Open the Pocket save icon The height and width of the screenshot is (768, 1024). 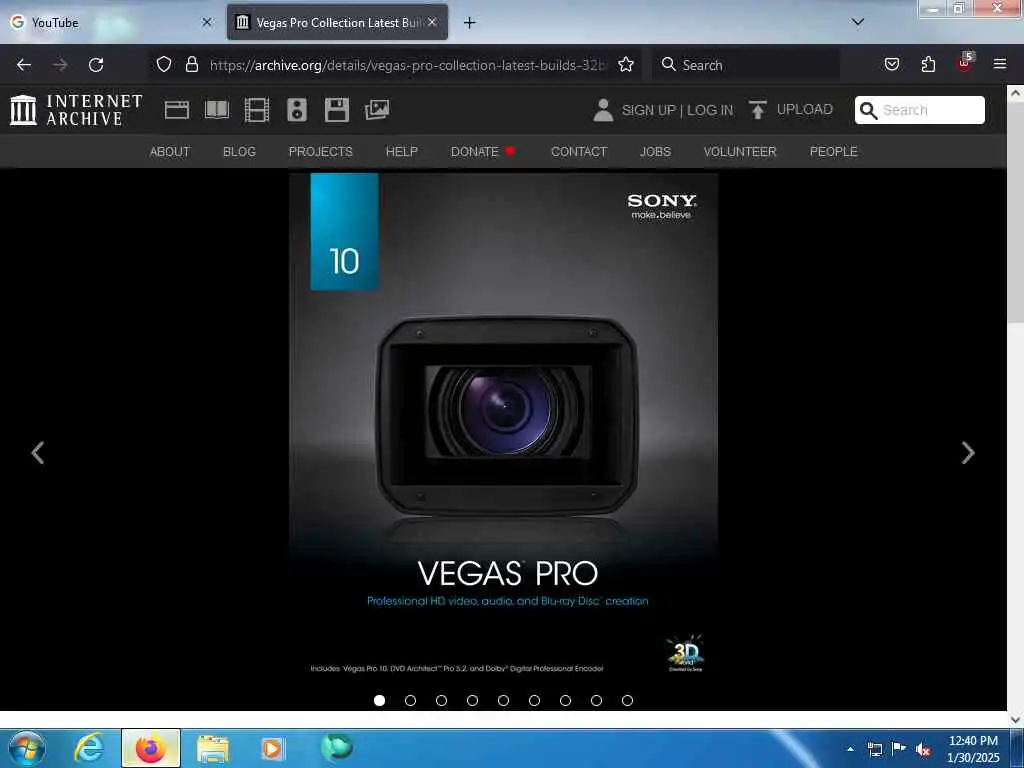892,64
